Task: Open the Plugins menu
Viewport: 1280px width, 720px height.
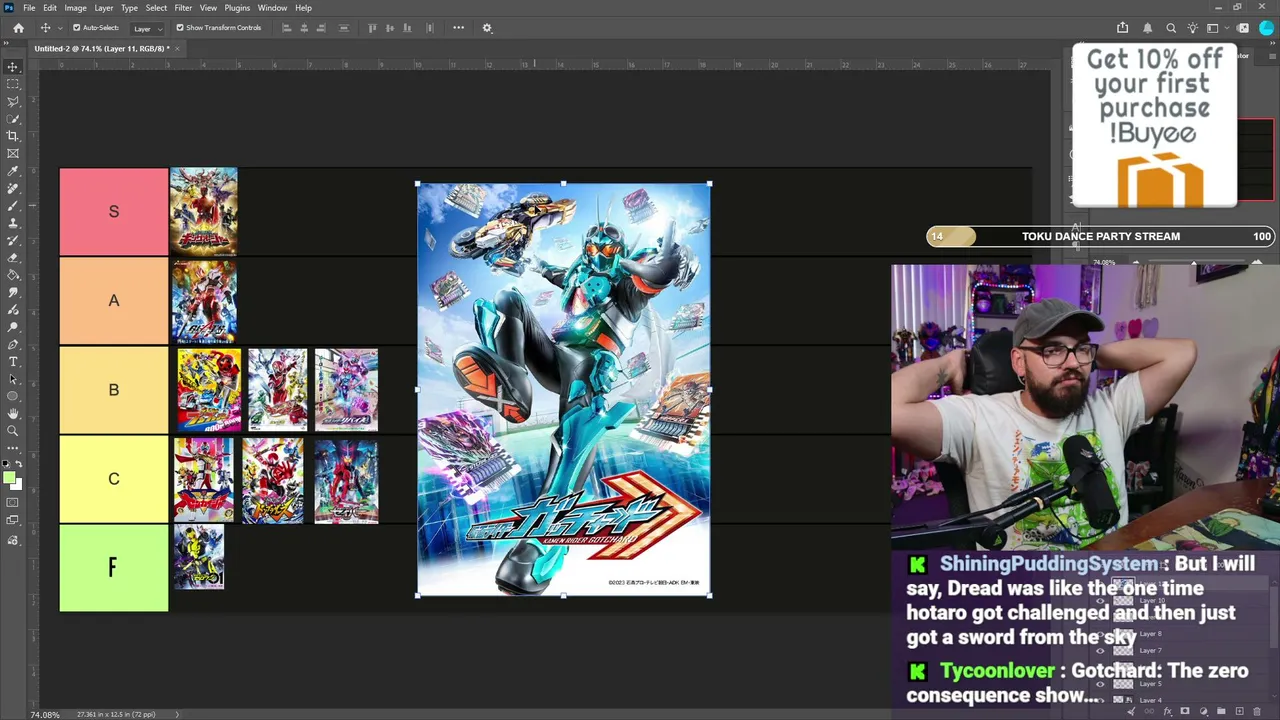Action: pyautogui.click(x=237, y=8)
